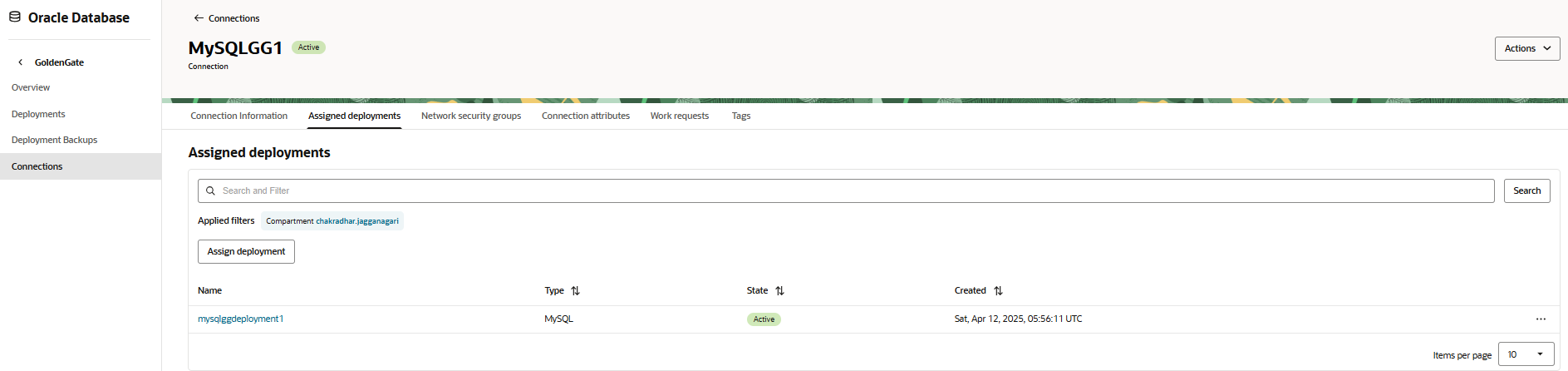Click the Type column header text
This screenshot has width=1568, height=371.
point(554,291)
